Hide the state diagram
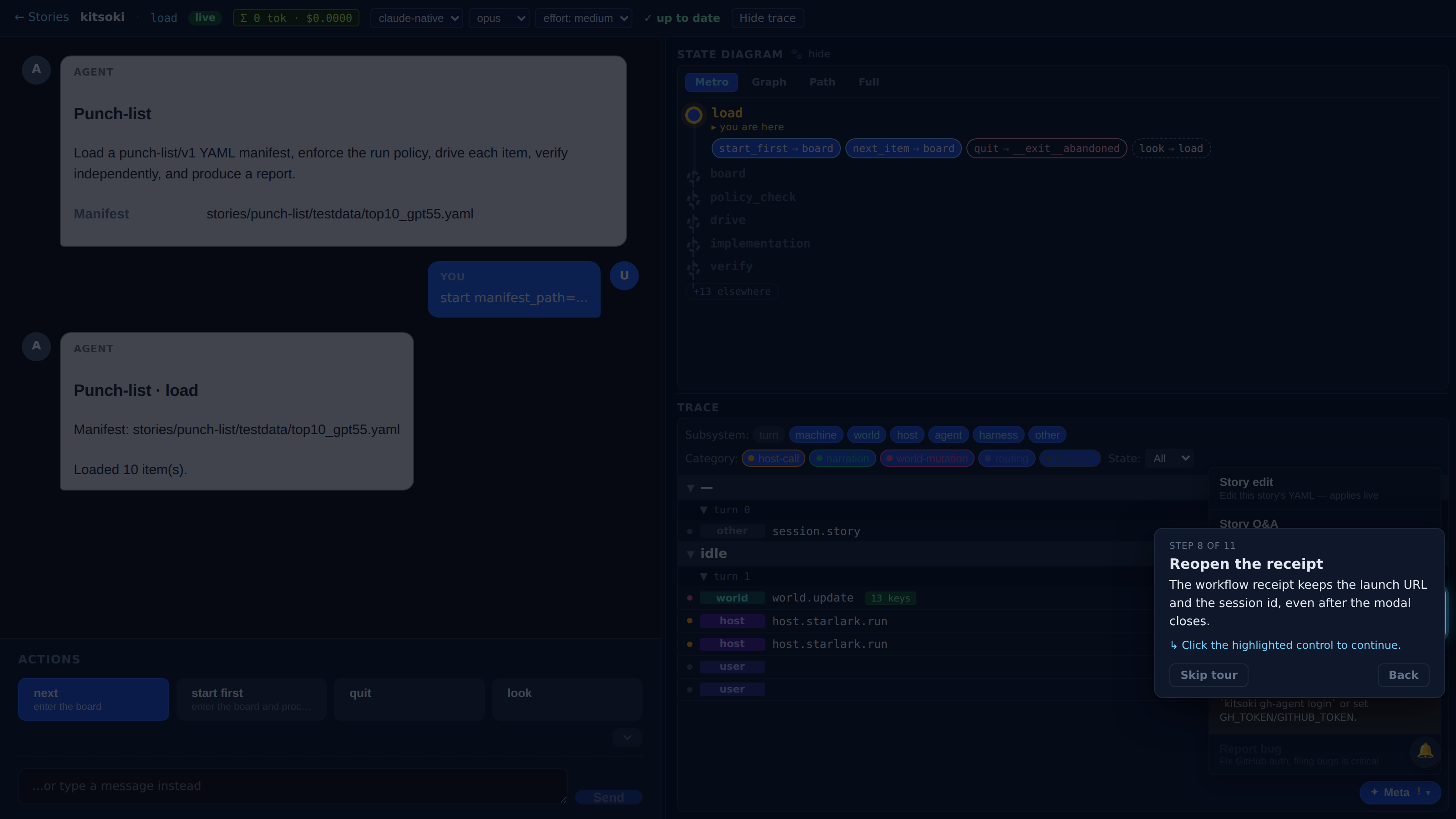The image size is (1456, 819). pyautogui.click(x=819, y=54)
